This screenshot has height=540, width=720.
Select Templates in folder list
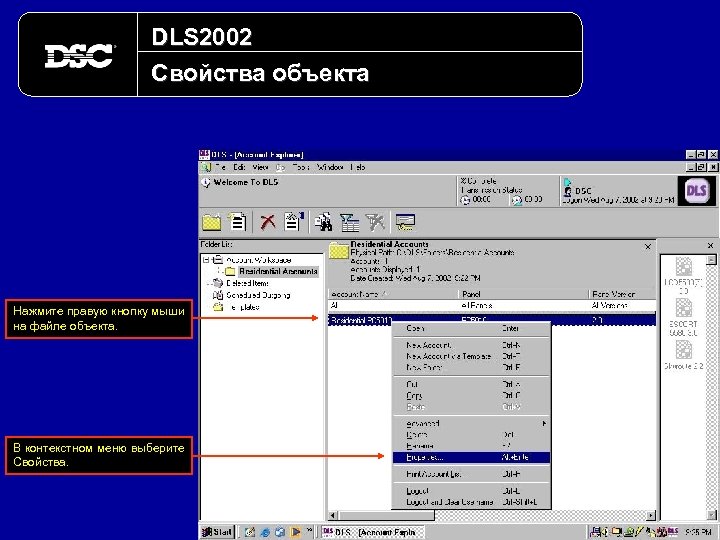(242, 307)
